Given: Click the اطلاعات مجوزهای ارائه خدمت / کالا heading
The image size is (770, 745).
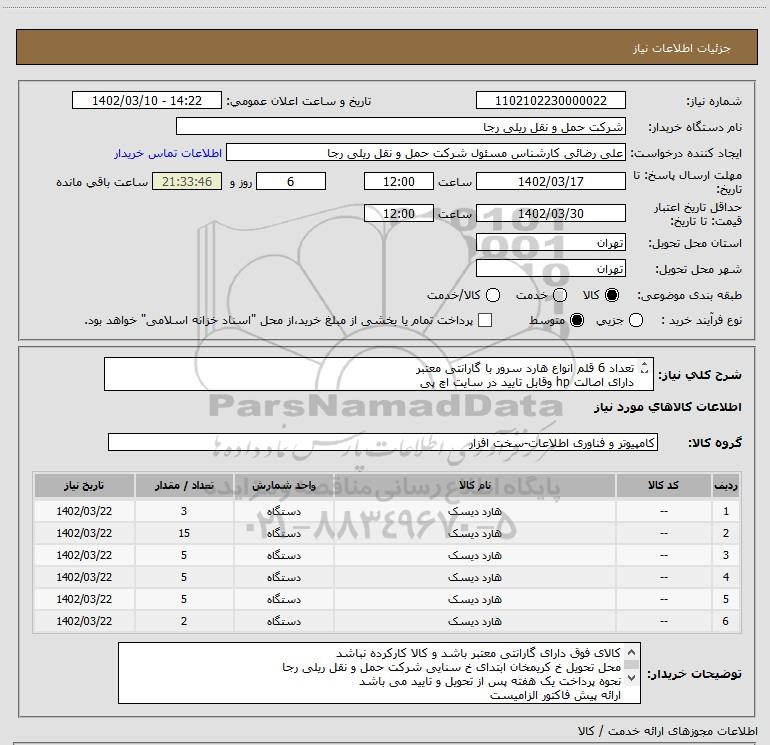Looking at the screenshot, I should click(x=667, y=731).
